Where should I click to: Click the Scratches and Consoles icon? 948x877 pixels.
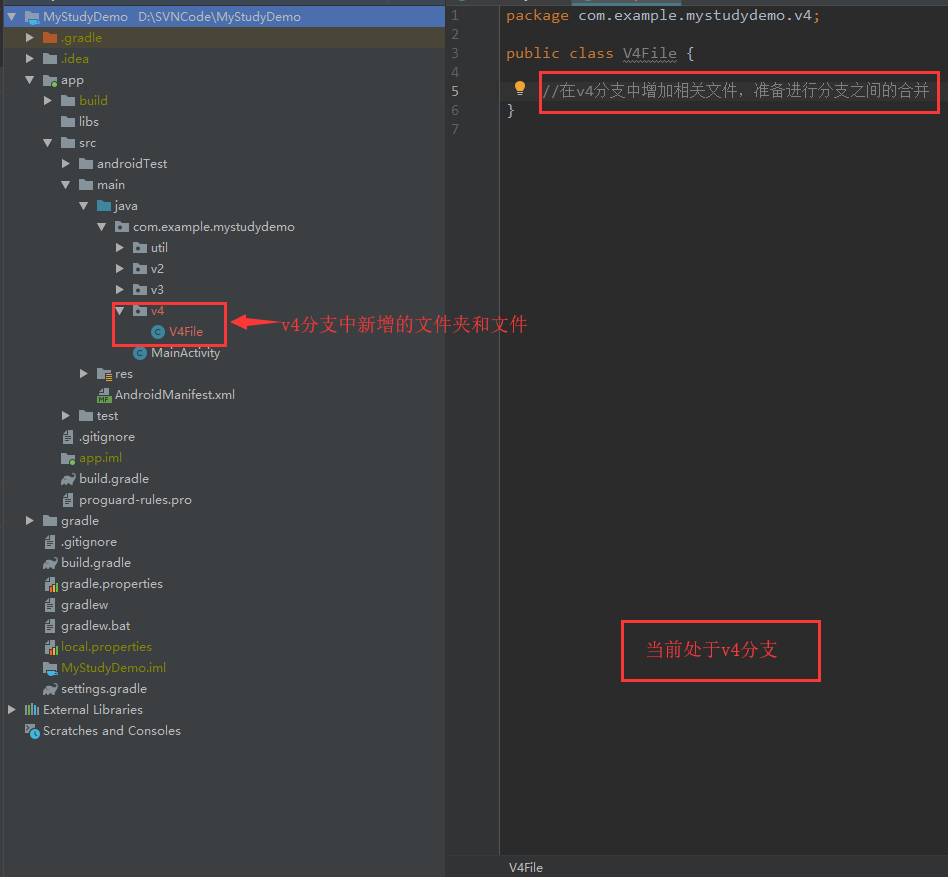pyautogui.click(x=32, y=731)
